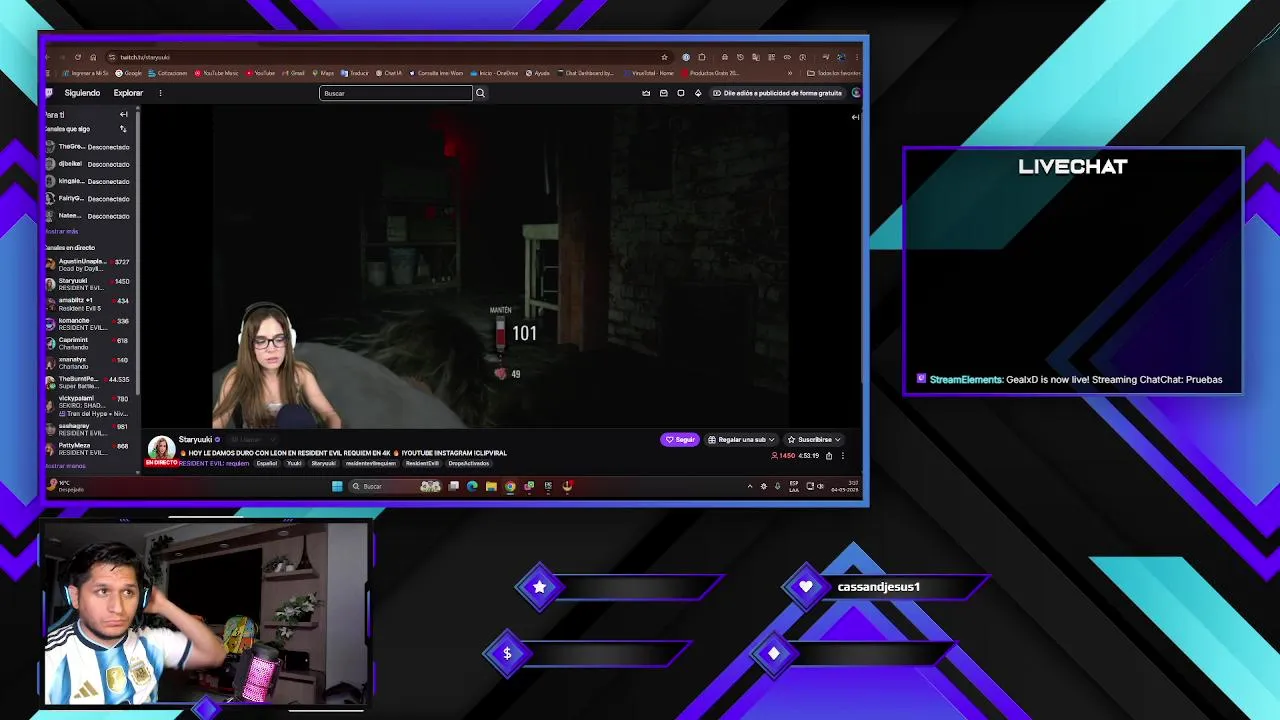Screen dimensions: 1280x720
Task: Click the DropsActivados tag
Action: 468,463
